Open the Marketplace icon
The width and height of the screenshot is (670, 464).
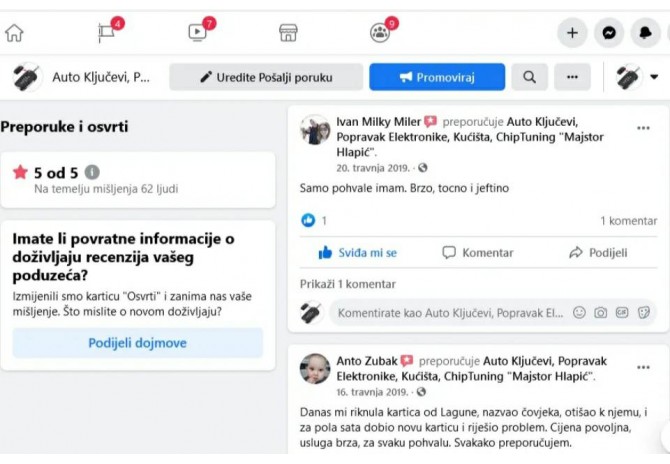click(288, 33)
